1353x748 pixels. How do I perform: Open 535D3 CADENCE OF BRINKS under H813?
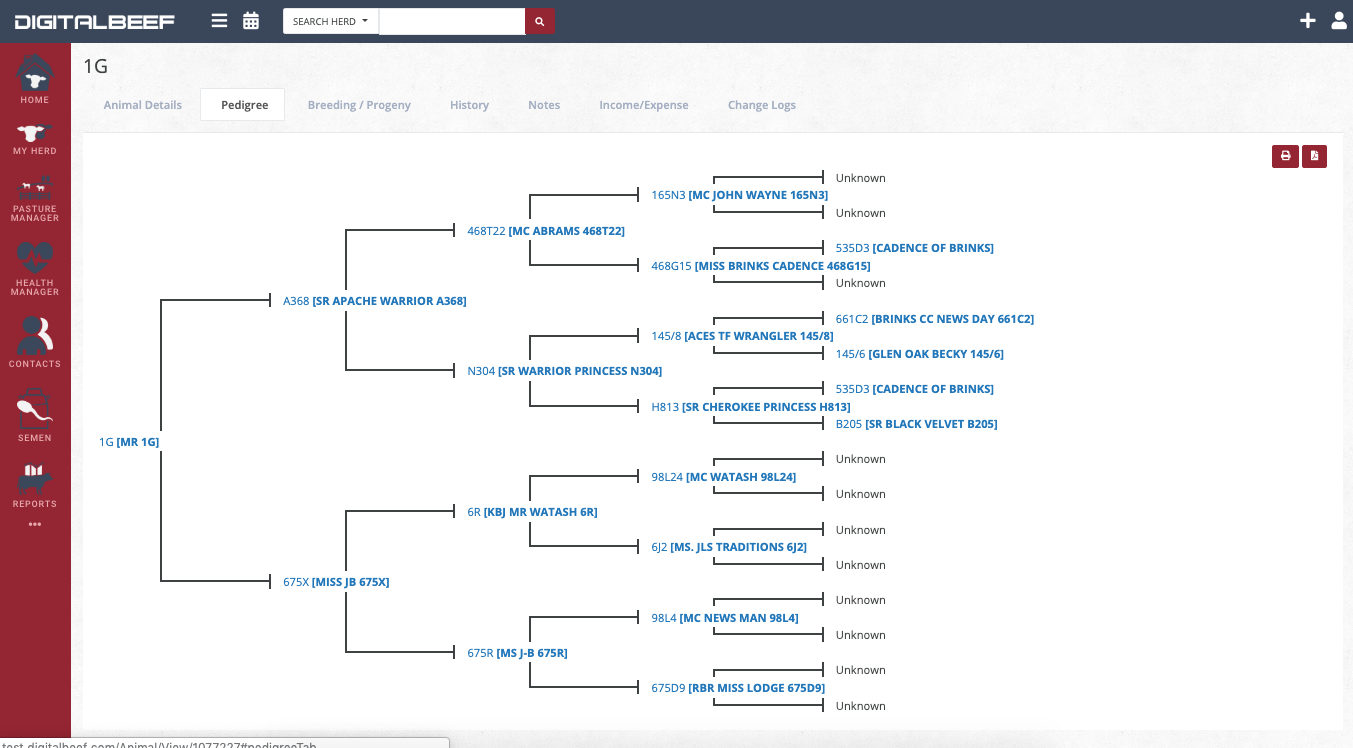pos(915,389)
